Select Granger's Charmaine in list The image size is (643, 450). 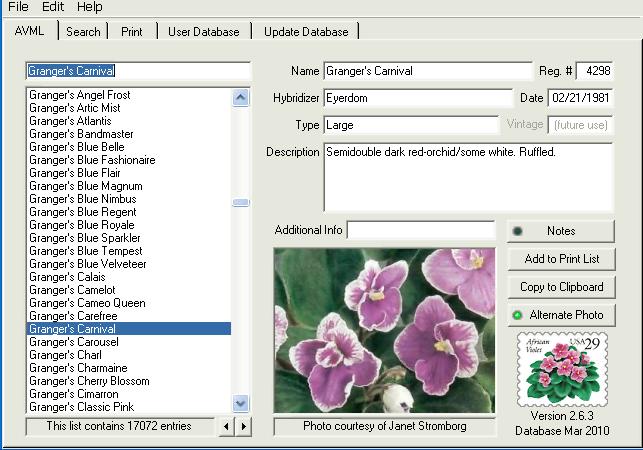tap(129, 368)
